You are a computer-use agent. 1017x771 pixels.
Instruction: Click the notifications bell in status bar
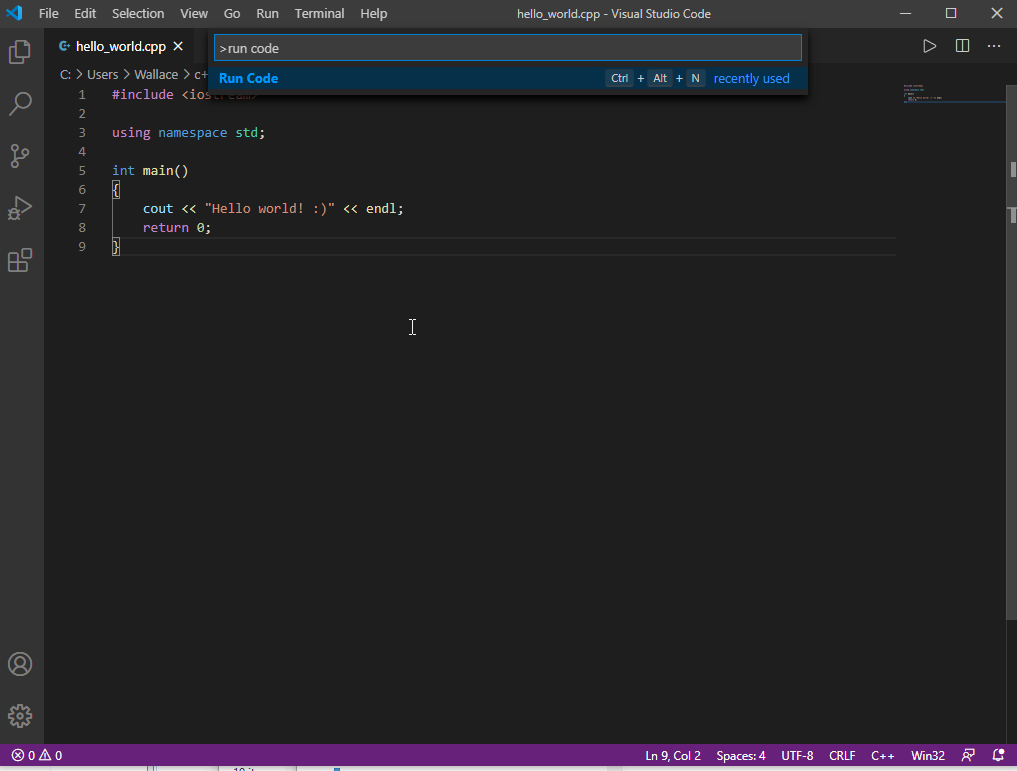pyautogui.click(x=998, y=756)
